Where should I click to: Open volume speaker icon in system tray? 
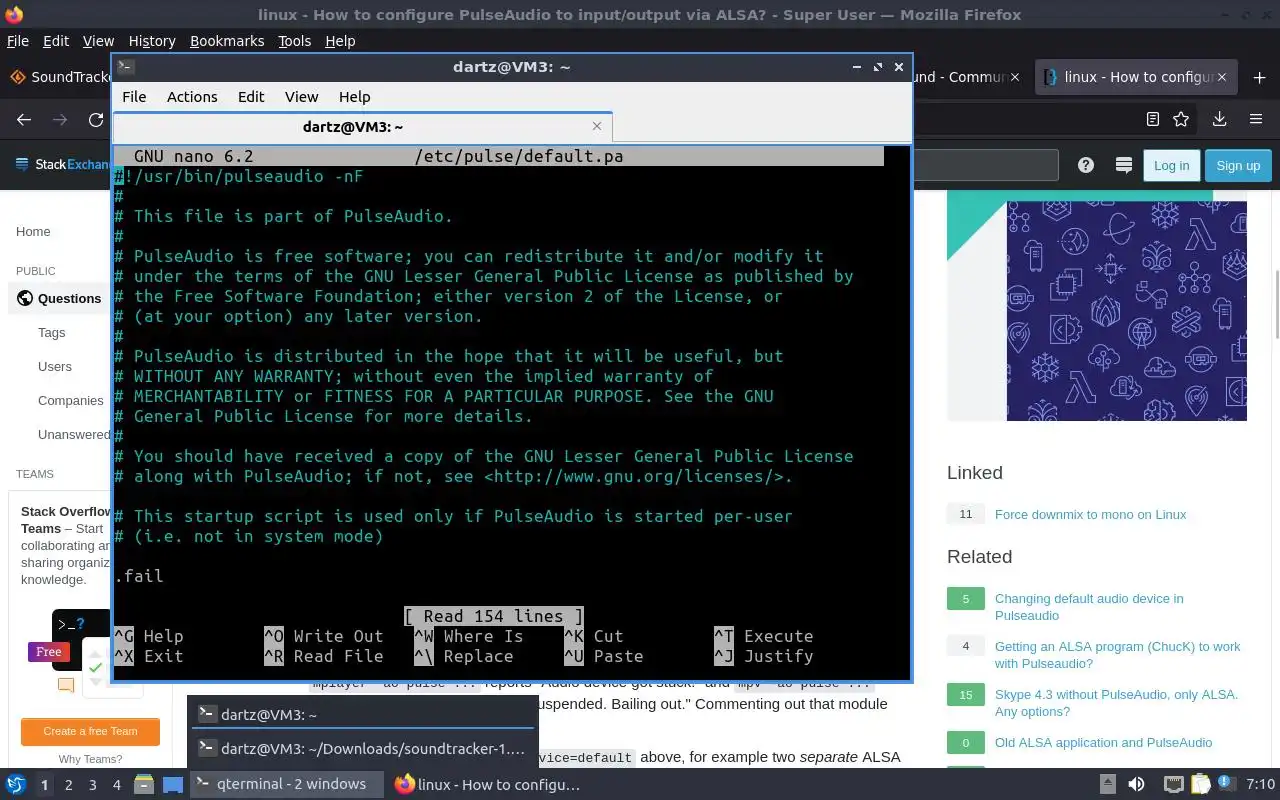tap(1137, 784)
